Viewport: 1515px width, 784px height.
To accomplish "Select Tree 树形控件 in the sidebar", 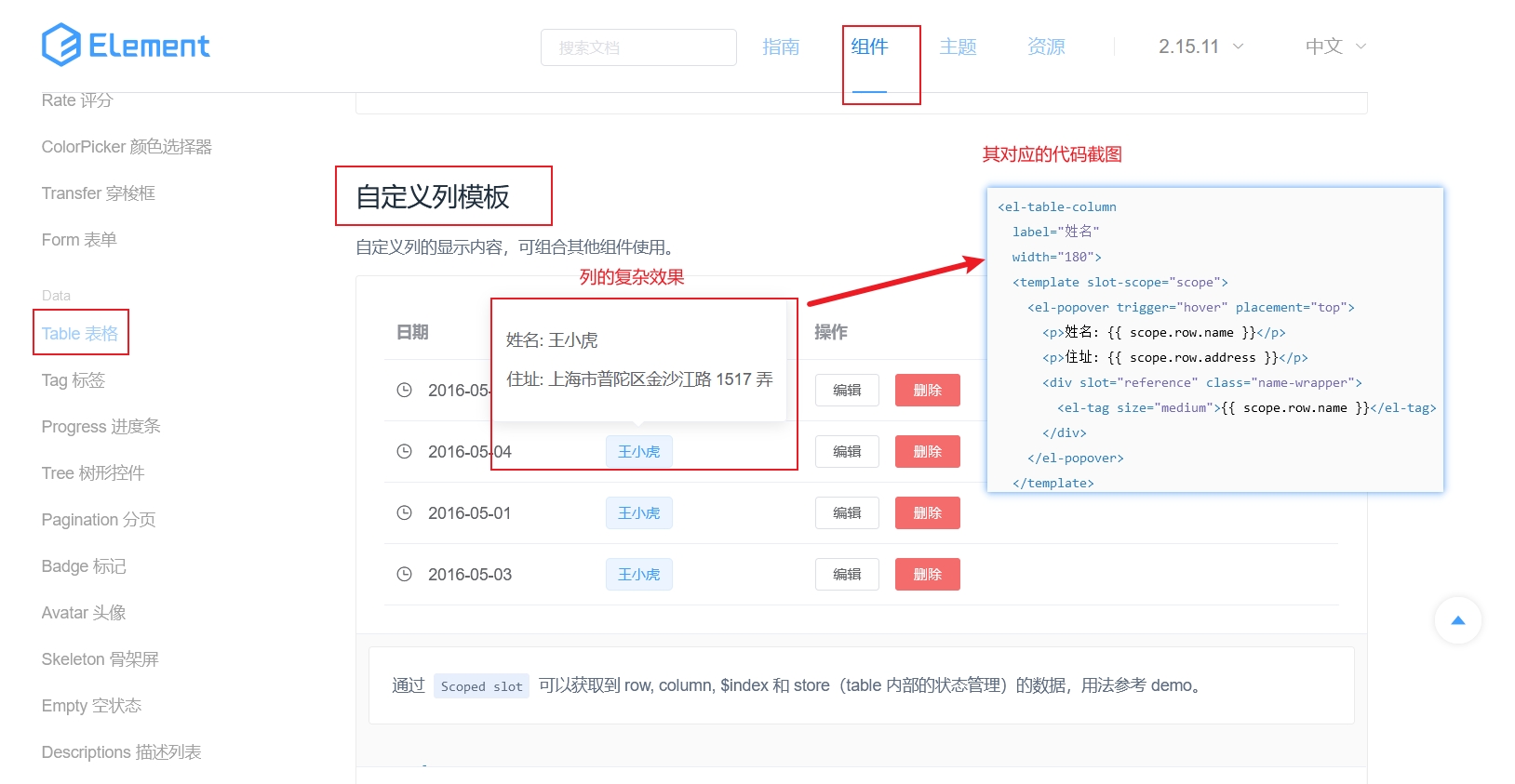I will 93,473.
